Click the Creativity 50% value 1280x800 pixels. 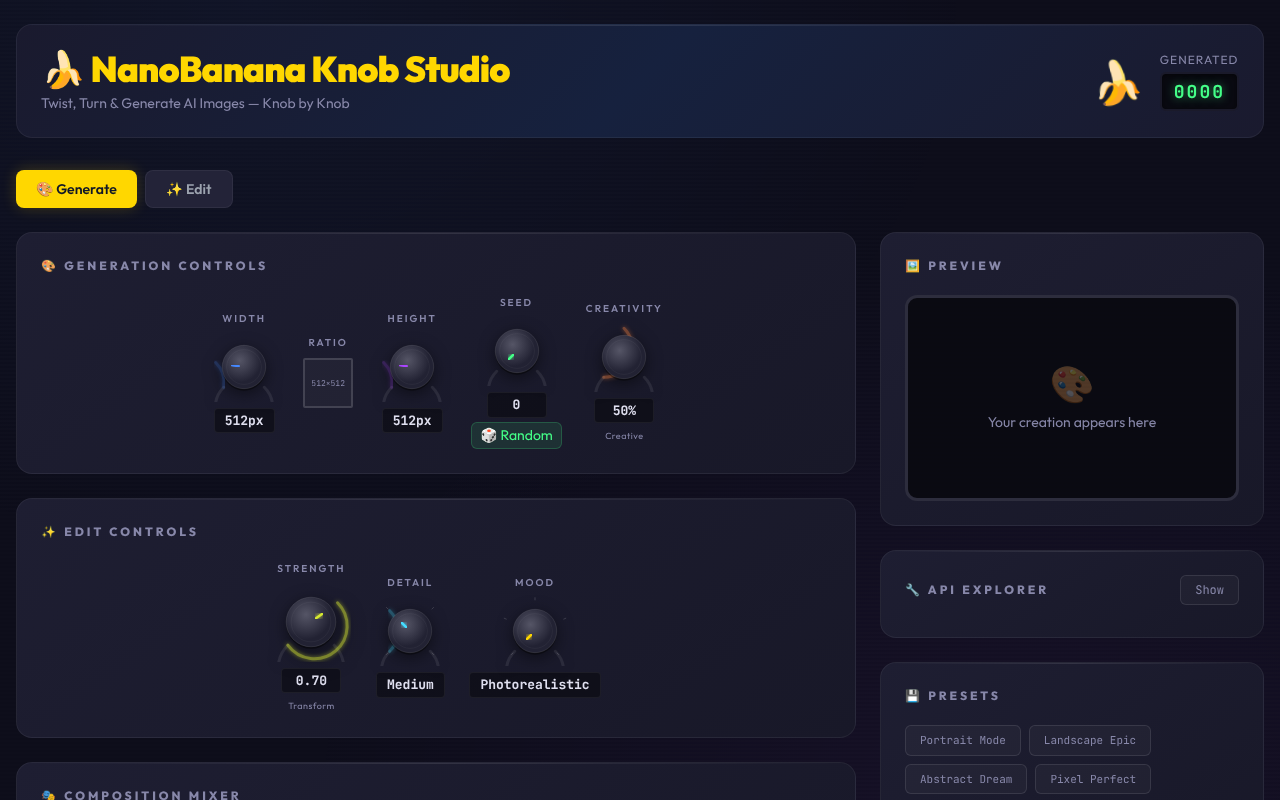point(624,411)
